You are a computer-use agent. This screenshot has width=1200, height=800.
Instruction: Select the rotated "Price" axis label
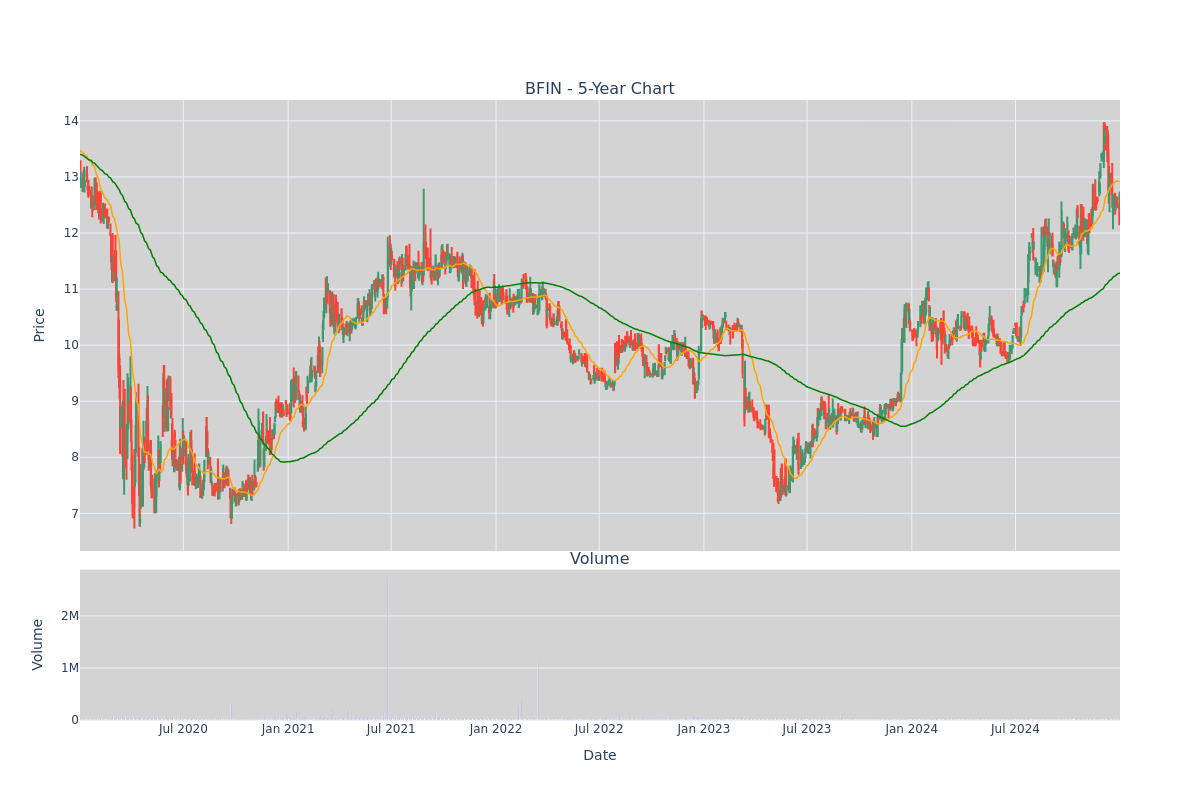(x=40, y=325)
